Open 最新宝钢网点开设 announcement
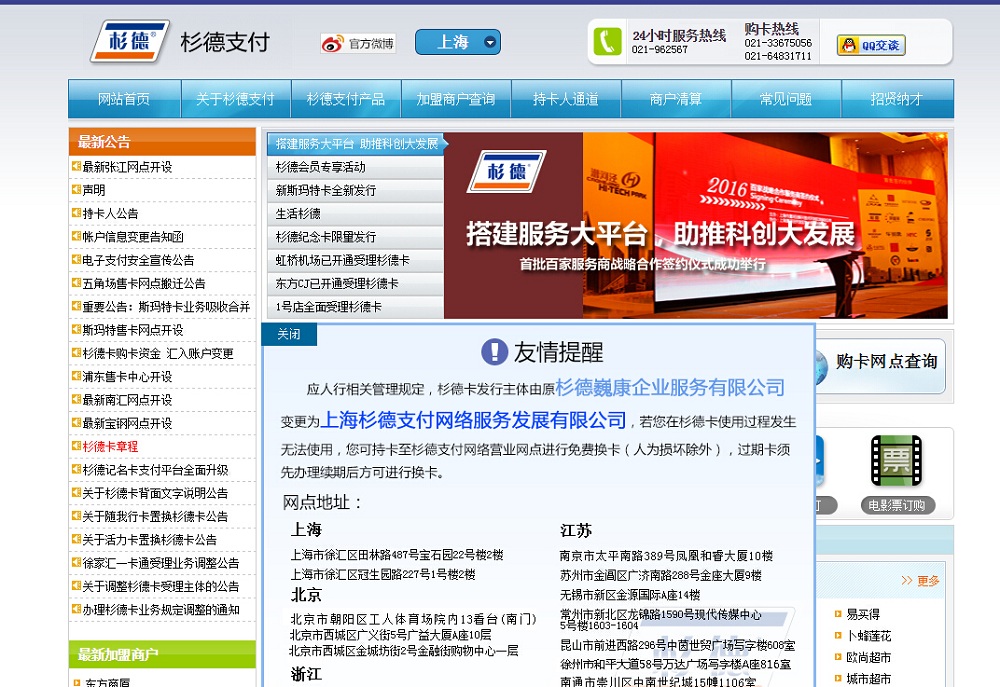 coord(127,424)
